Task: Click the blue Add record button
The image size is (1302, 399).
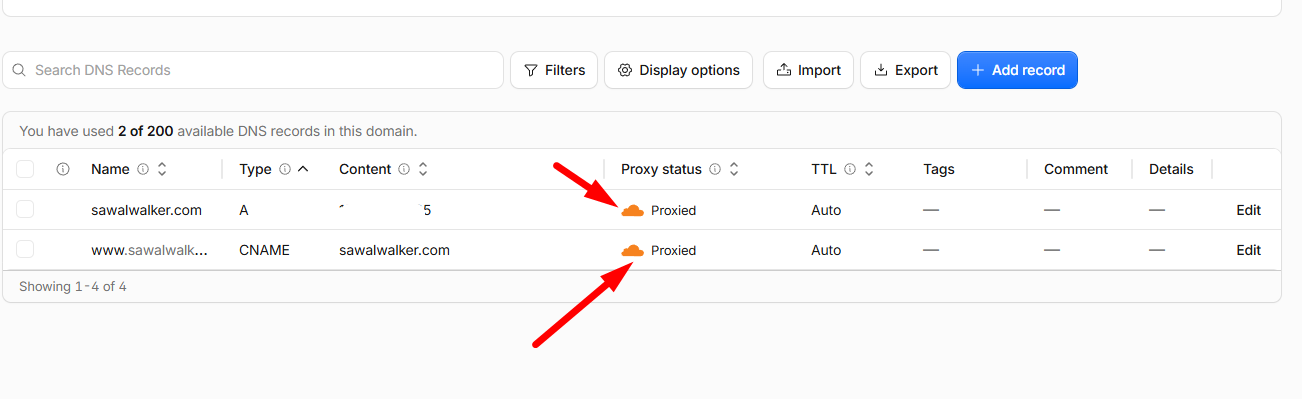Action: click(x=1017, y=70)
